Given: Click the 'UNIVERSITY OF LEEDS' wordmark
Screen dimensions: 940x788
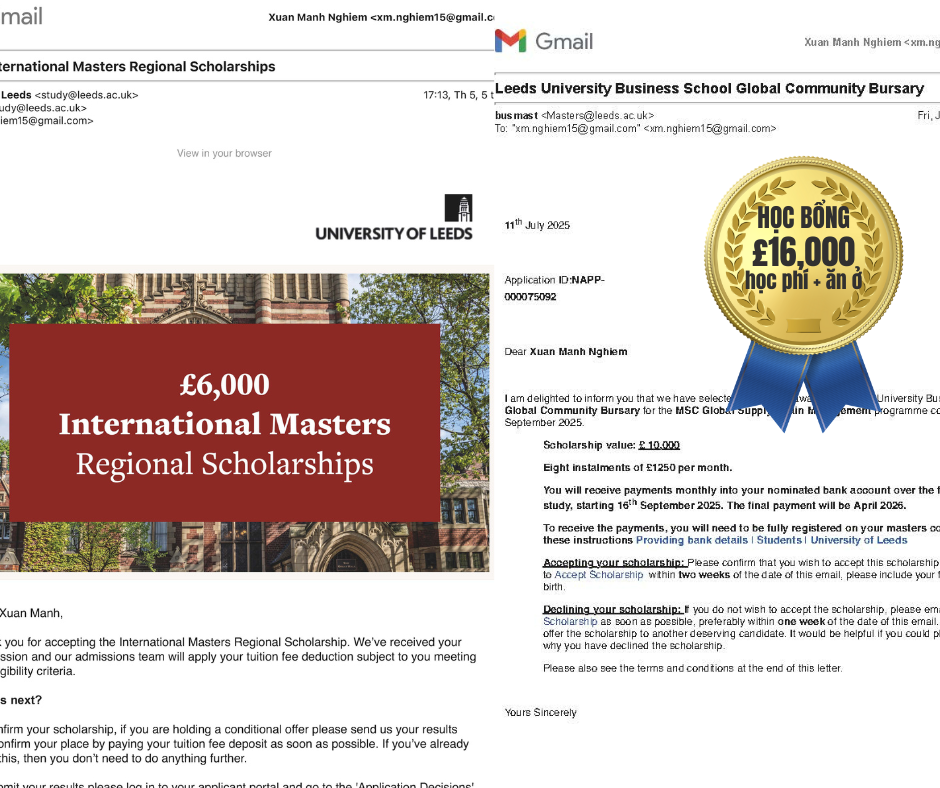Looking at the screenshot, I should tap(394, 234).
